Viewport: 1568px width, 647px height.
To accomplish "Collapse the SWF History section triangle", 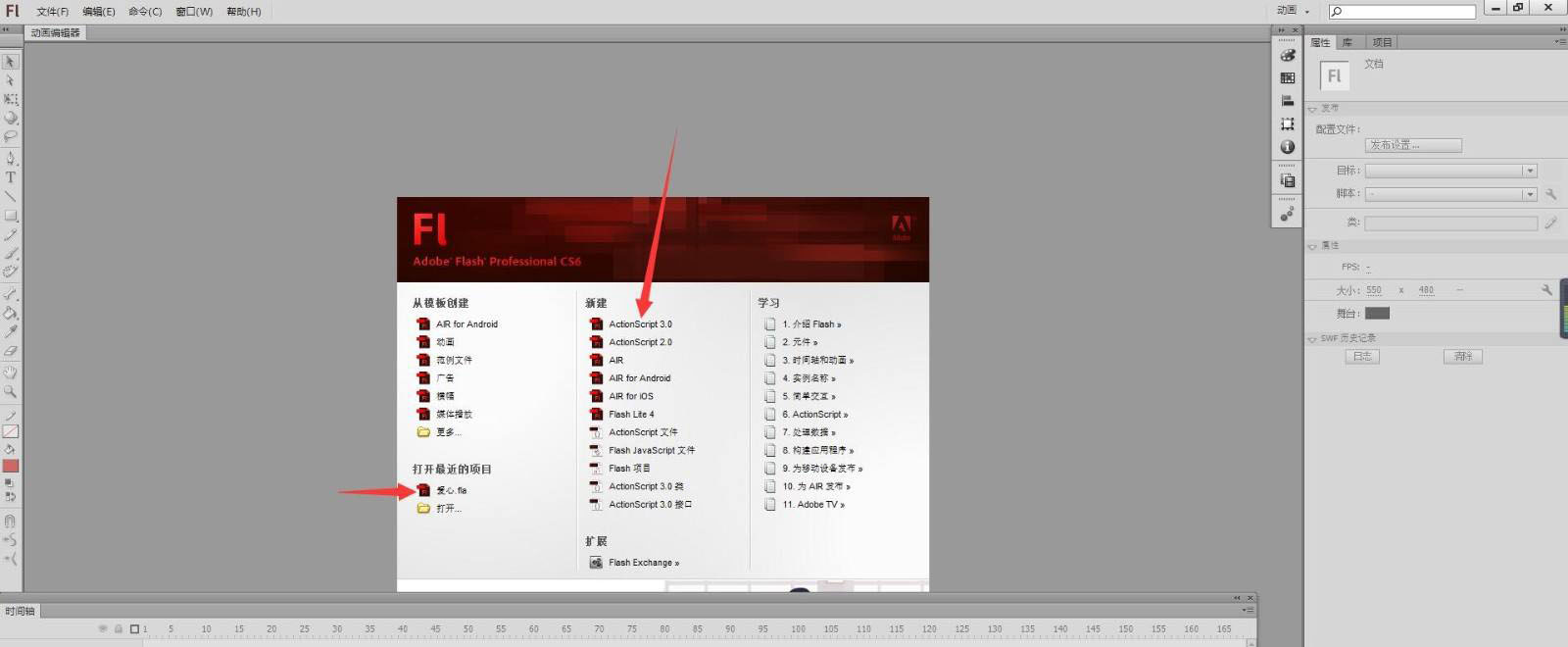I will click(x=1312, y=339).
